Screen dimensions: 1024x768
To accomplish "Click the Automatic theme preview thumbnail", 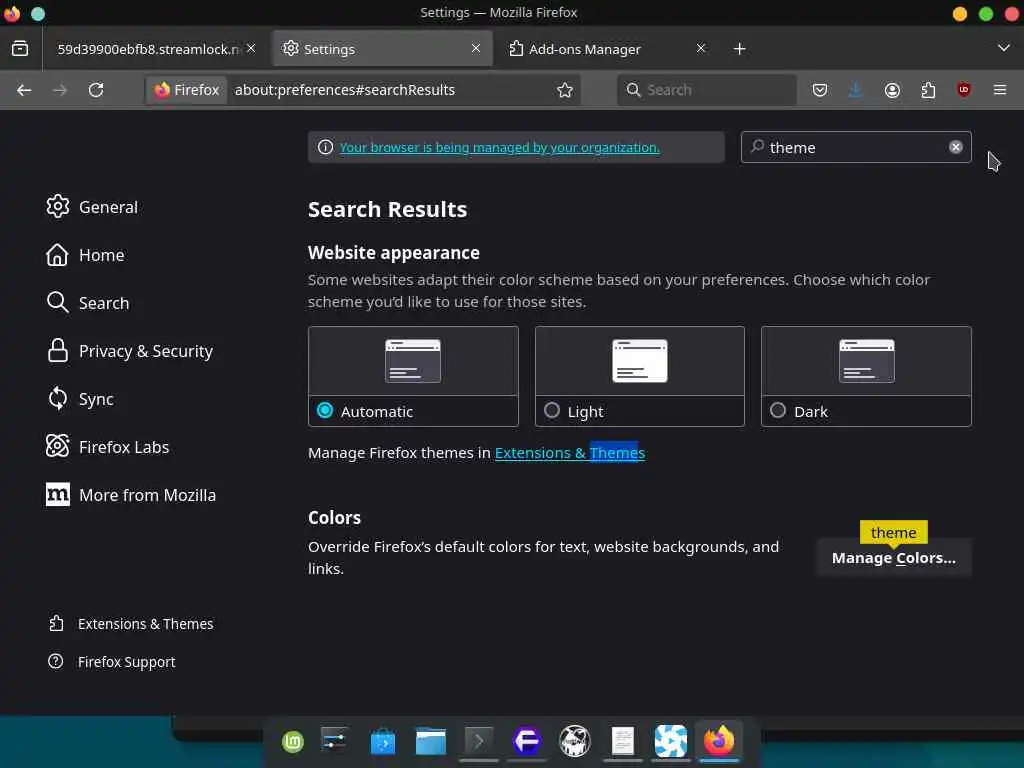I will [x=413, y=360].
